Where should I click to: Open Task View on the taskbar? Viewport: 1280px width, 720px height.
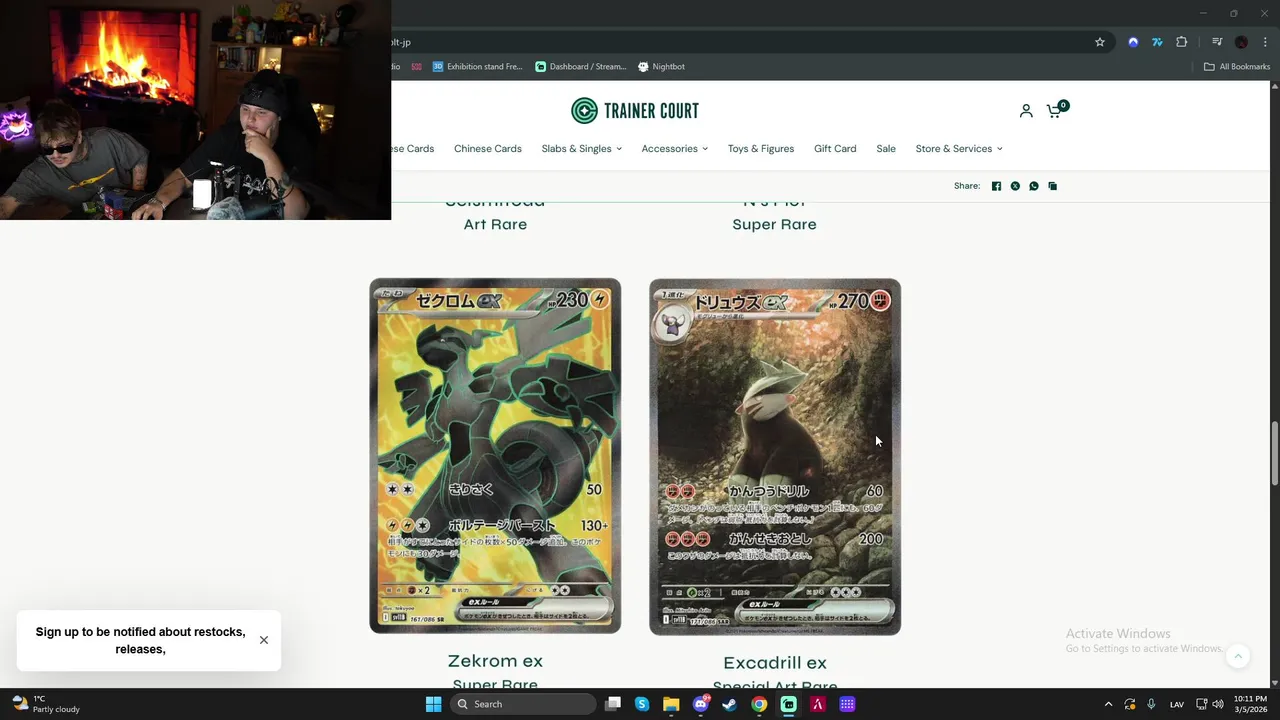pos(613,704)
